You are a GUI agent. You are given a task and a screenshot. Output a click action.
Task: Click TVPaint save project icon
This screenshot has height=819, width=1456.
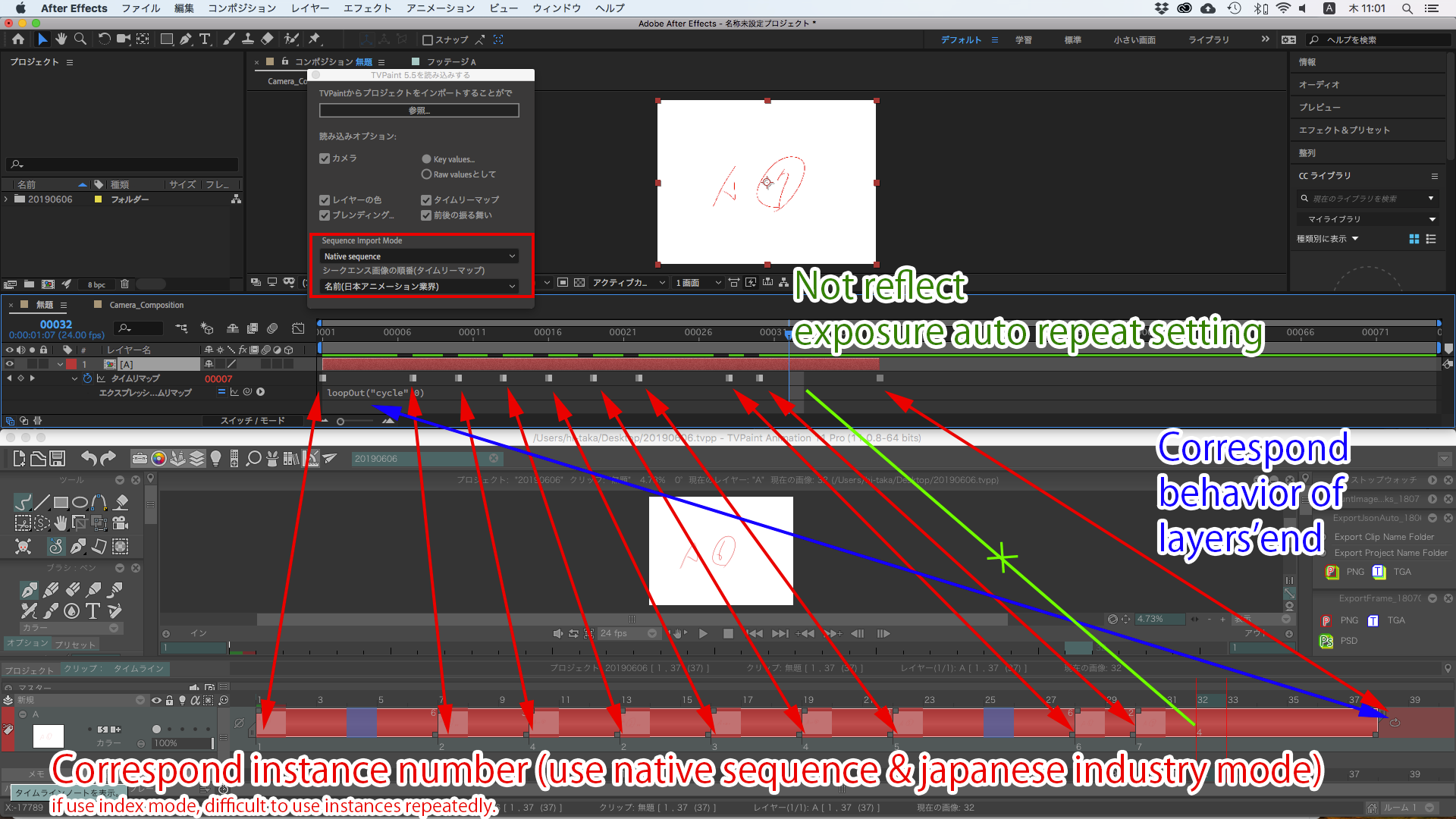coord(58,458)
